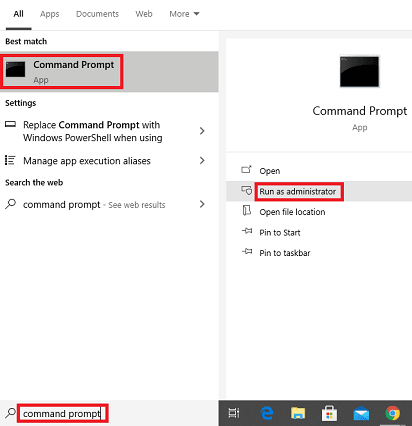412x426 pixels.
Task: Click the shield icon beside Run as administrator
Action: pos(247,190)
